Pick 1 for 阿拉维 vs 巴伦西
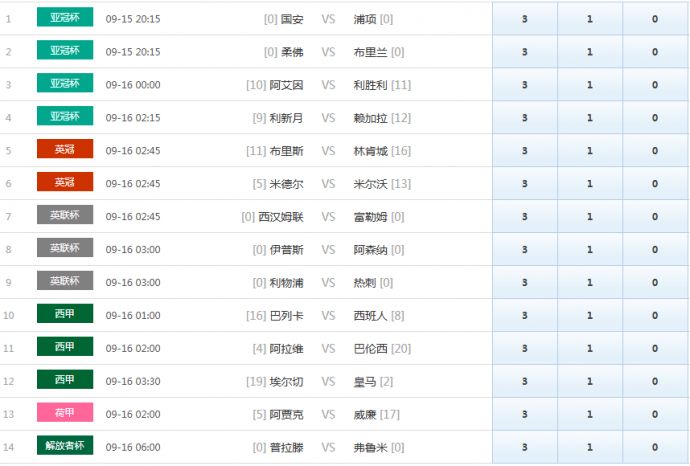 tap(590, 349)
